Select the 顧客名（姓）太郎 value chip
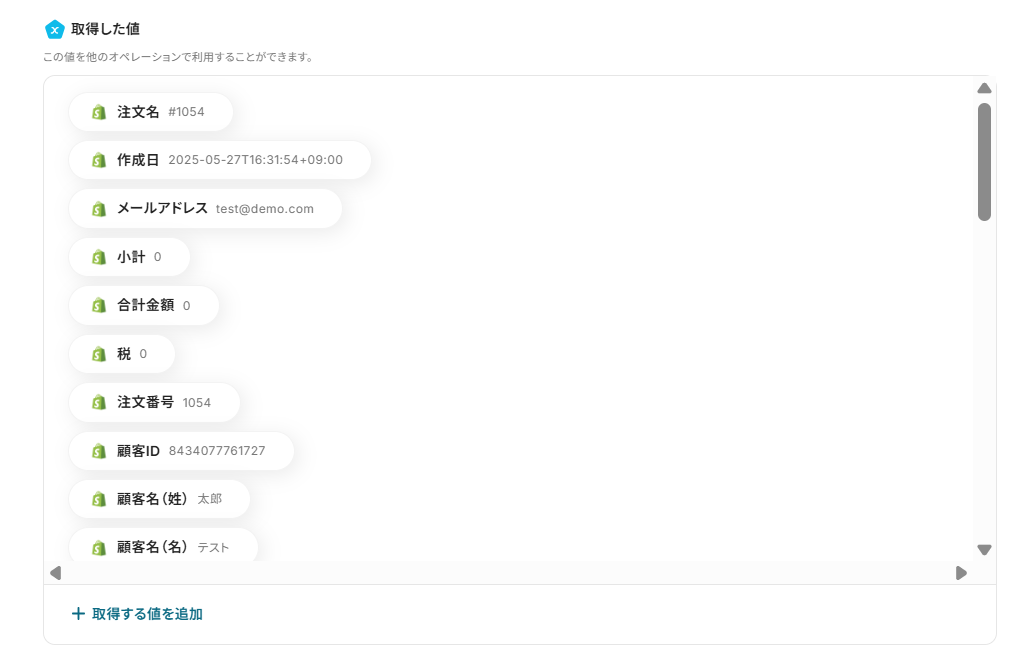The height and width of the screenshot is (653, 1020). pyautogui.click(x=159, y=499)
